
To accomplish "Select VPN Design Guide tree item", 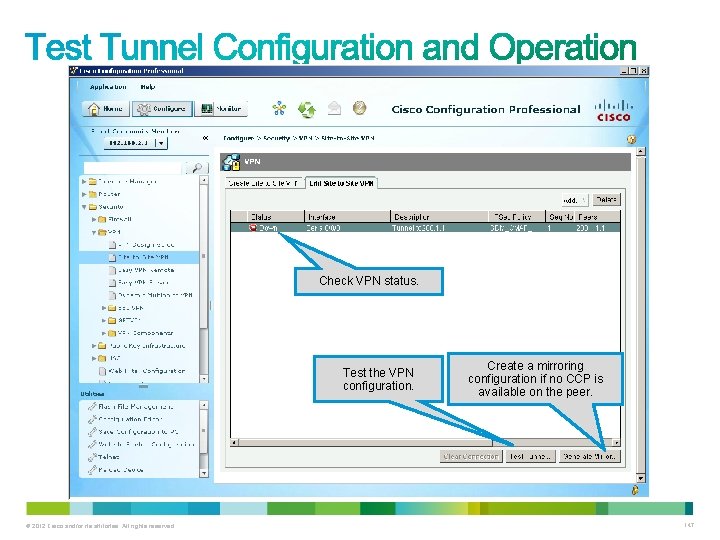I will coord(146,245).
